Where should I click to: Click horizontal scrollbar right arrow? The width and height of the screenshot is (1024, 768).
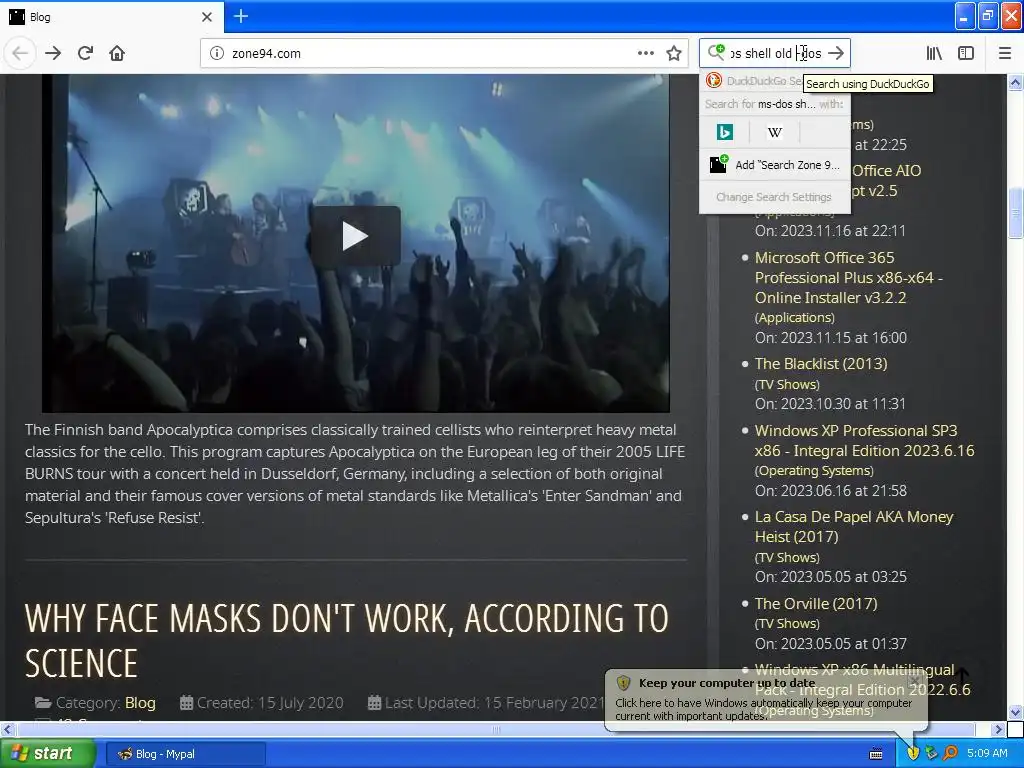(999, 729)
